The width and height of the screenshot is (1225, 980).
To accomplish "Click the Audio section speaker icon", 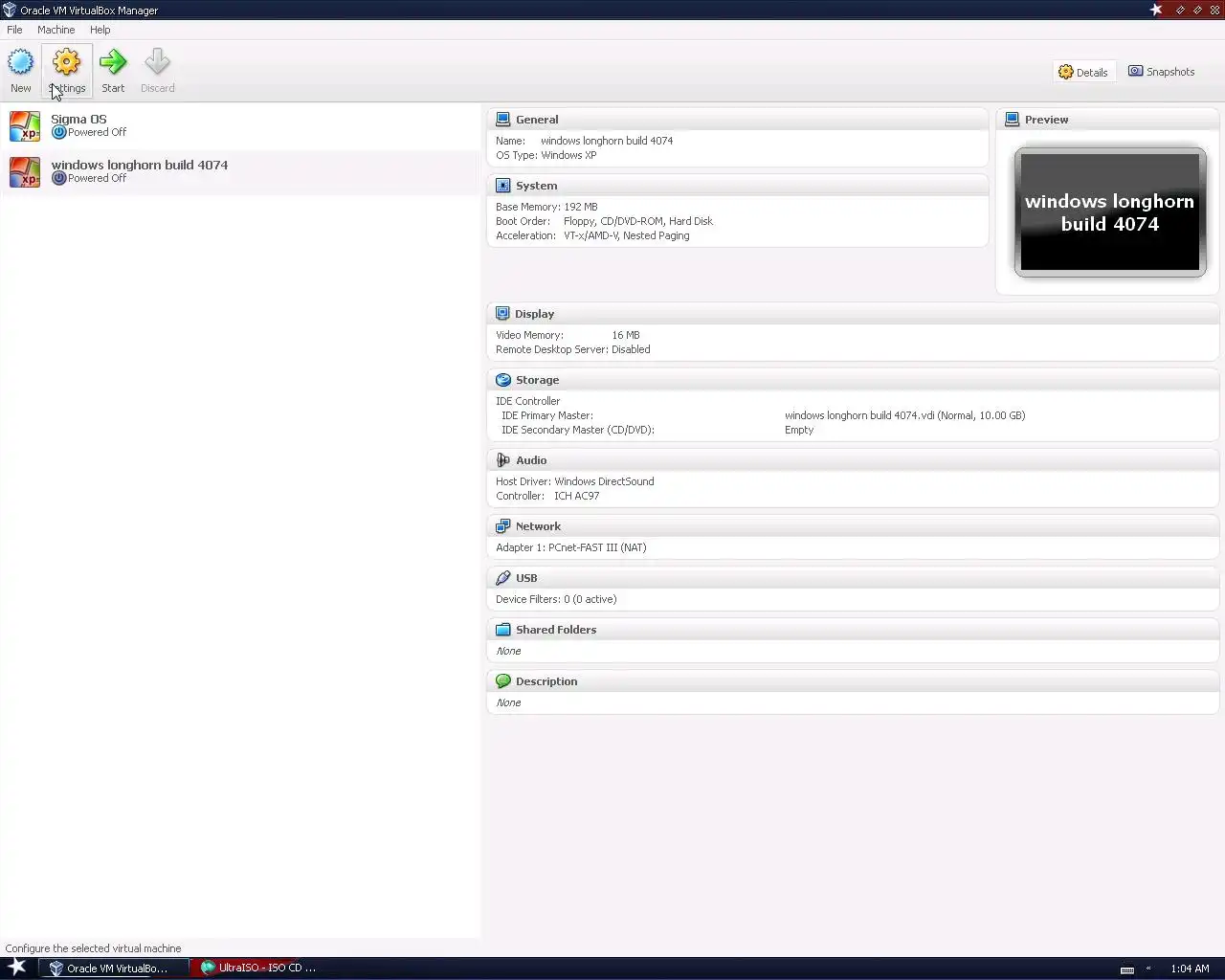I will click(x=503, y=460).
